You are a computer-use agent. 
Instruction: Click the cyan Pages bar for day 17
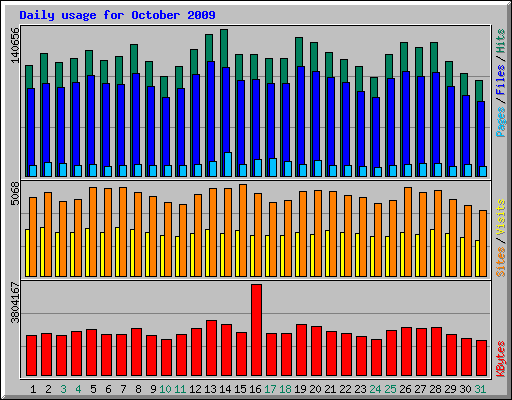(x=273, y=167)
